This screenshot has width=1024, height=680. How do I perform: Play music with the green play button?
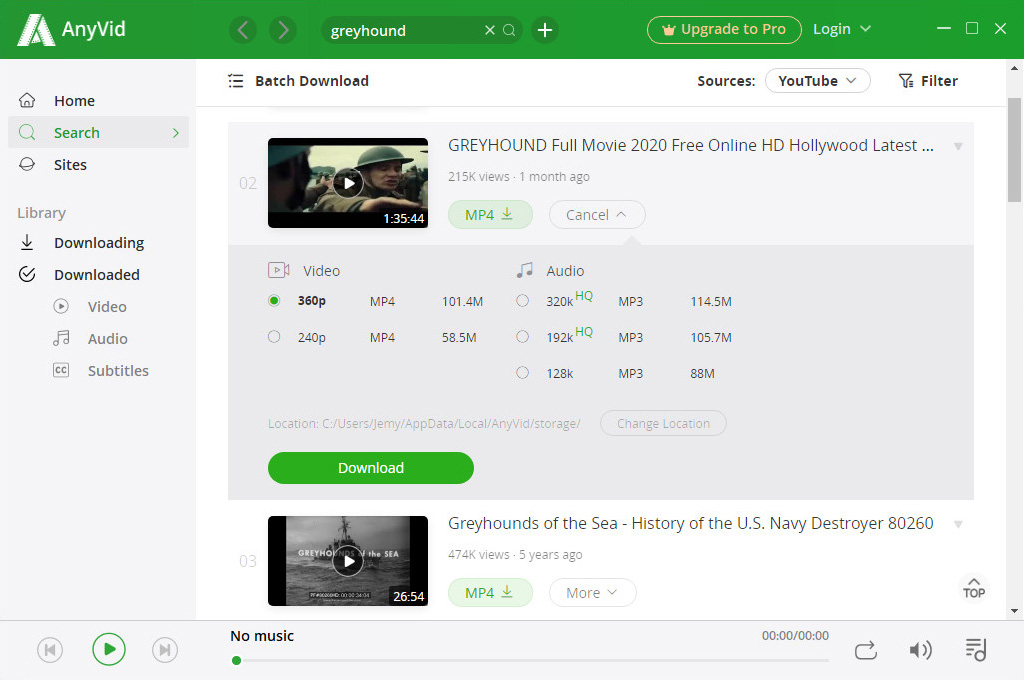click(108, 649)
